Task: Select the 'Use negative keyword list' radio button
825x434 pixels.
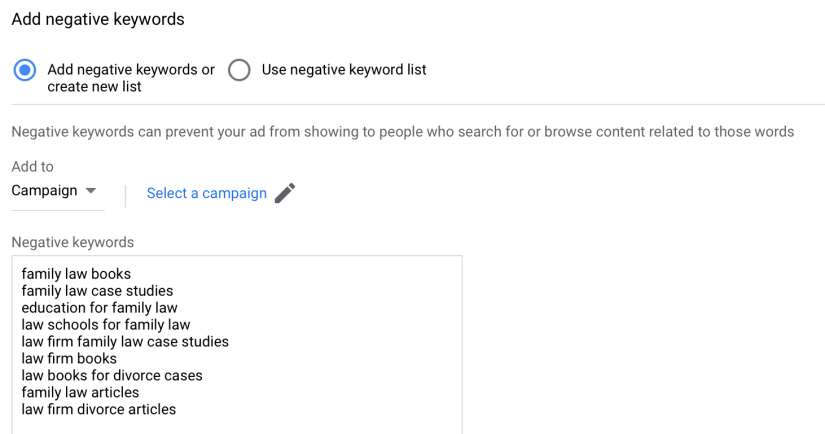Action: pyautogui.click(x=239, y=70)
